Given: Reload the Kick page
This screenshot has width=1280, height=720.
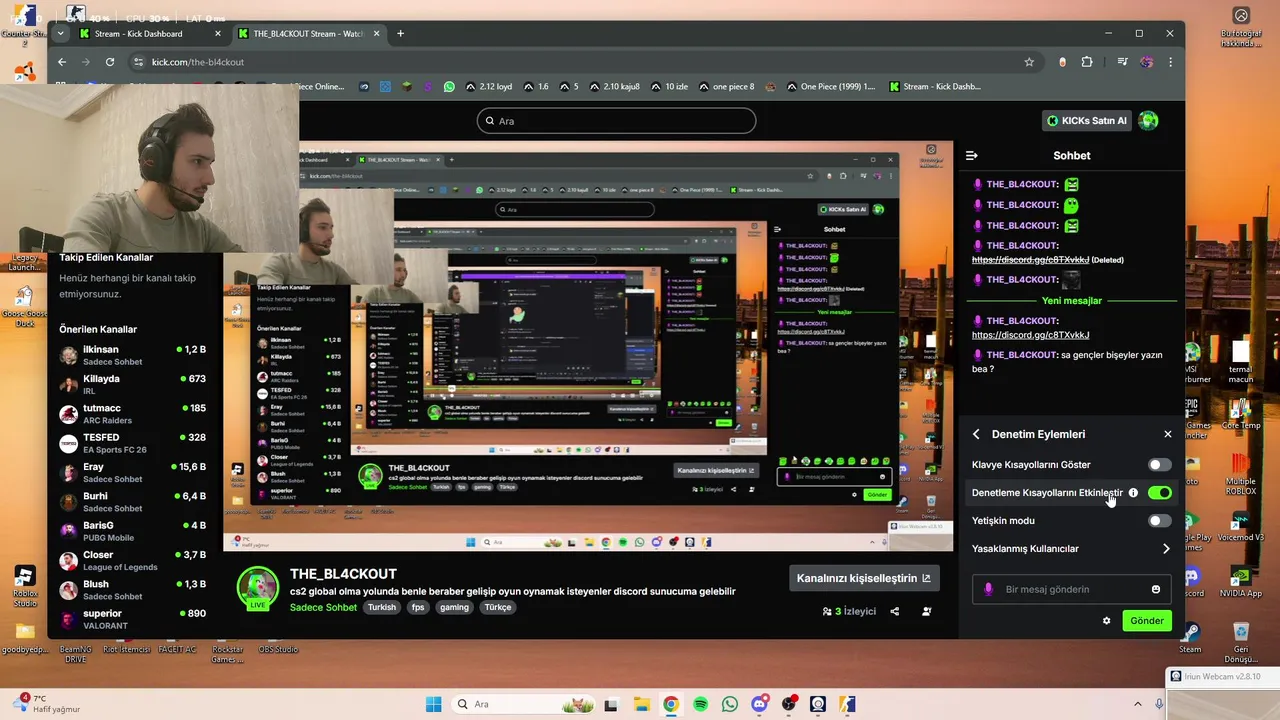Looking at the screenshot, I should (110, 62).
